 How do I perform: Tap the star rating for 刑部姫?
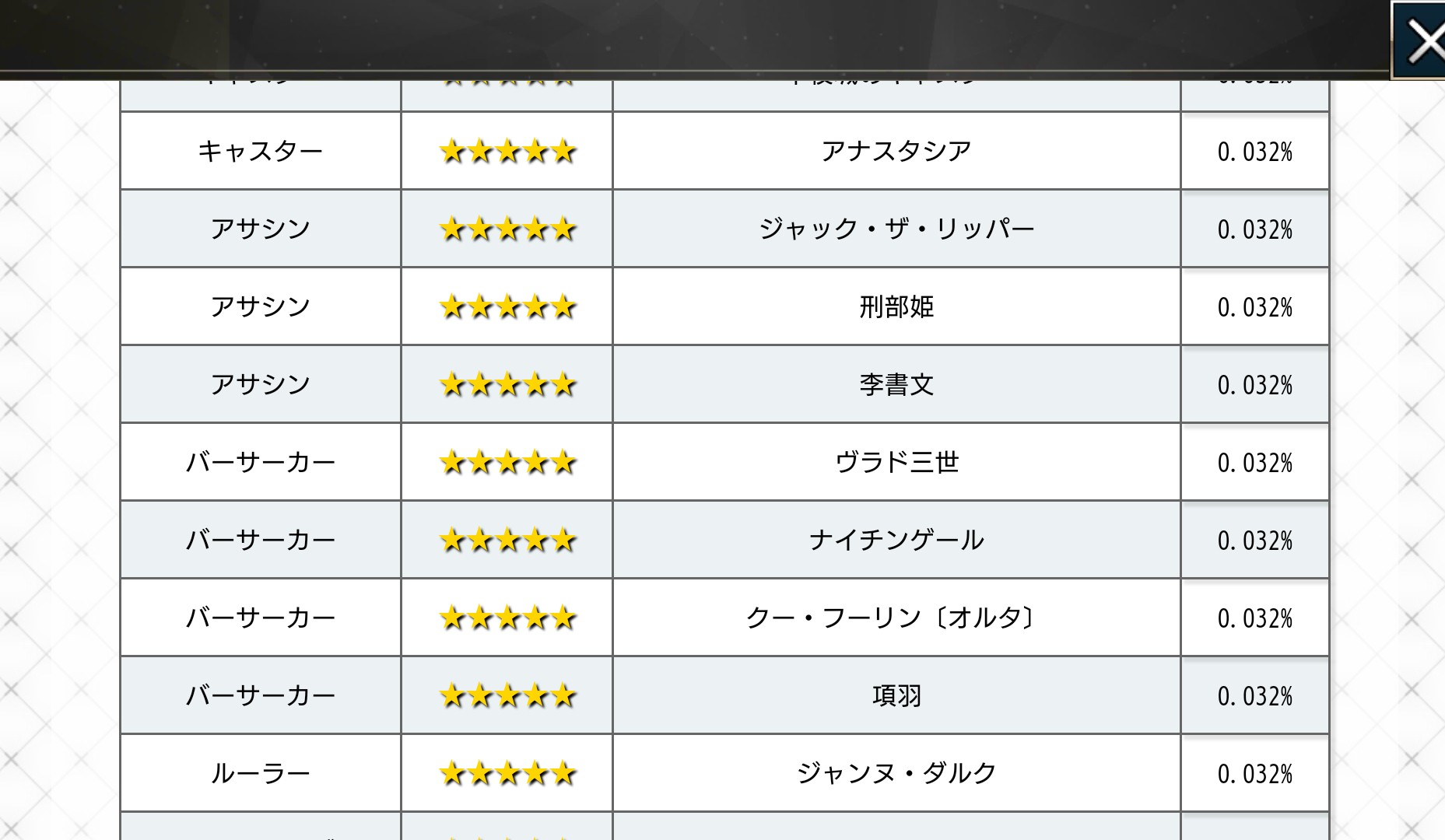(507, 306)
